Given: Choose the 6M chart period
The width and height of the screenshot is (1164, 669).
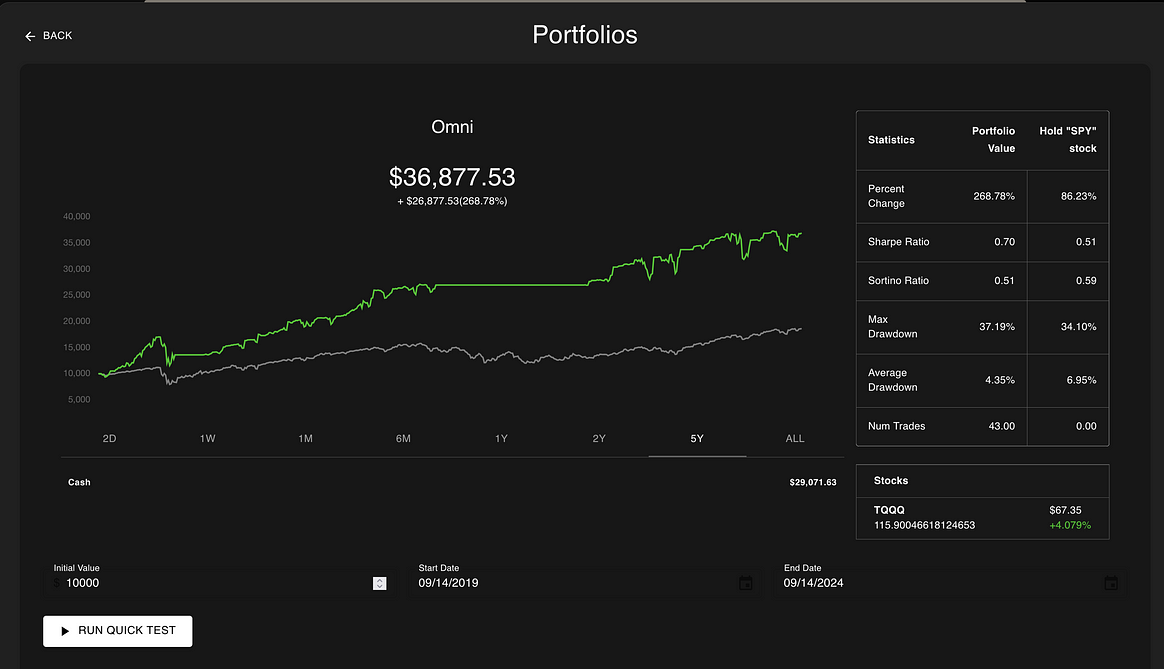Looking at the screenshot, I should pyautogui.click(x=403, y=439).
